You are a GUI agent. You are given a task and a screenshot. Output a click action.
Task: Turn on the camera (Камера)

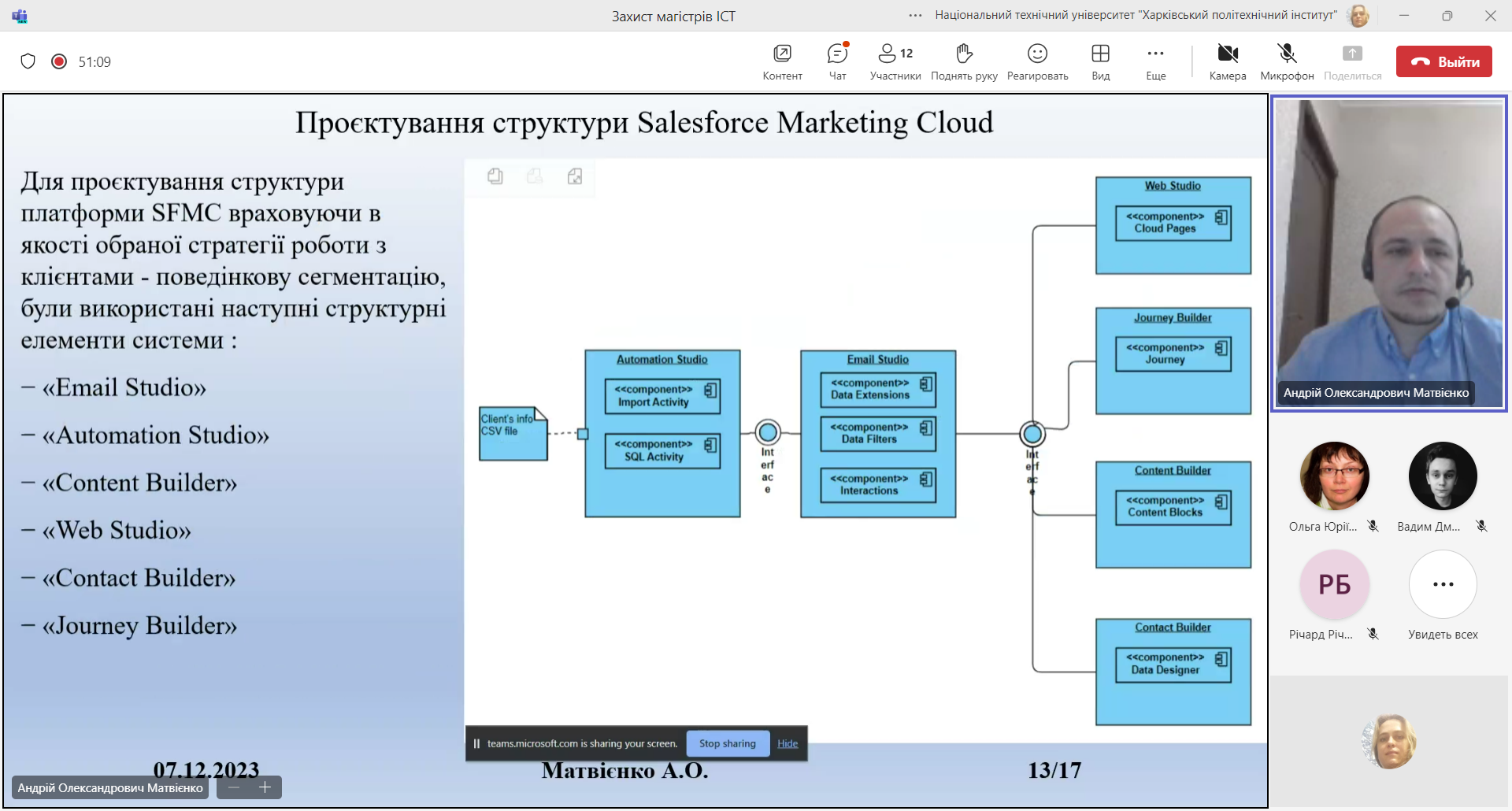coord(1227,61)
